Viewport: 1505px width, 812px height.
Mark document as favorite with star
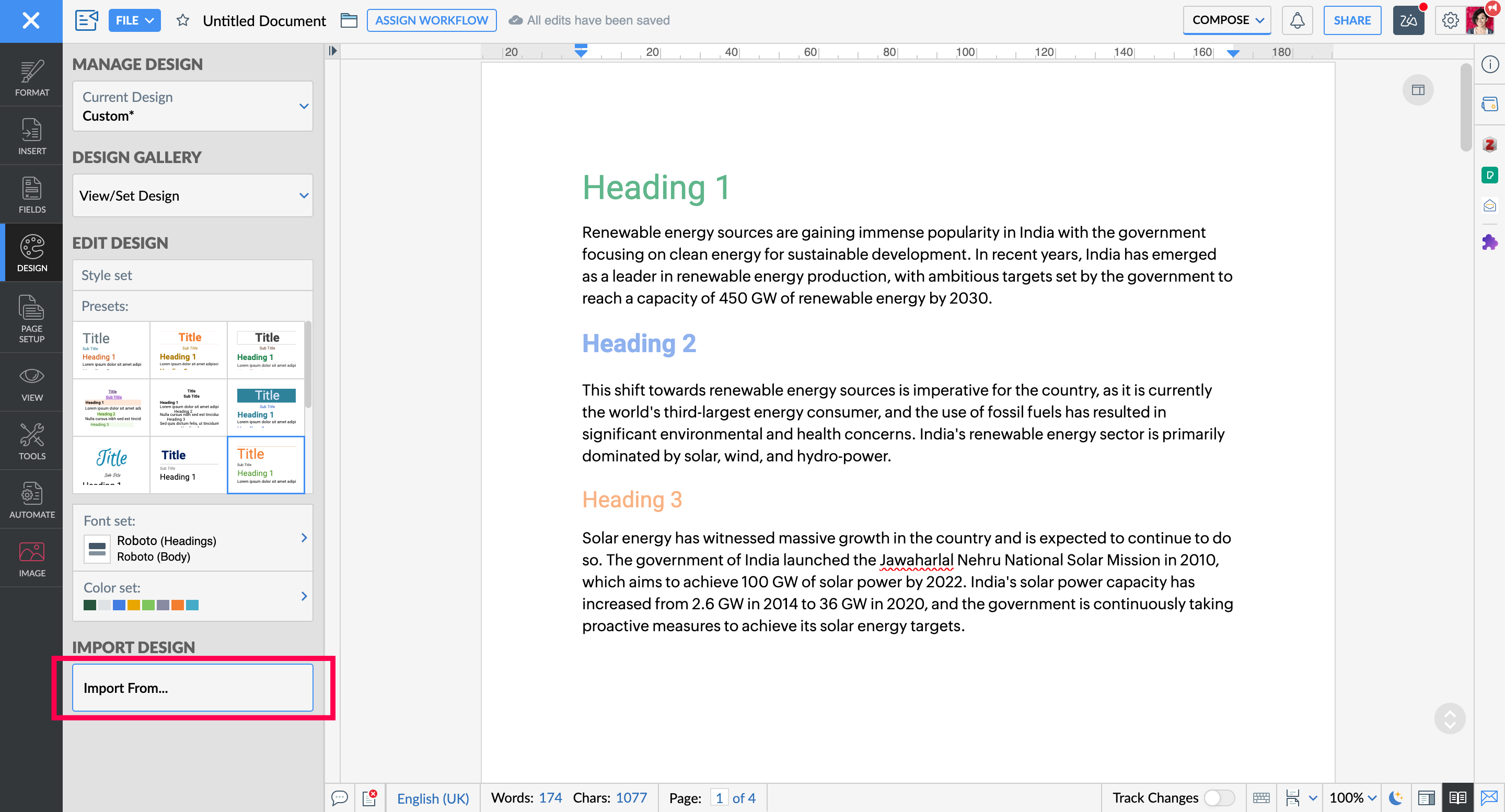point(182,20)
